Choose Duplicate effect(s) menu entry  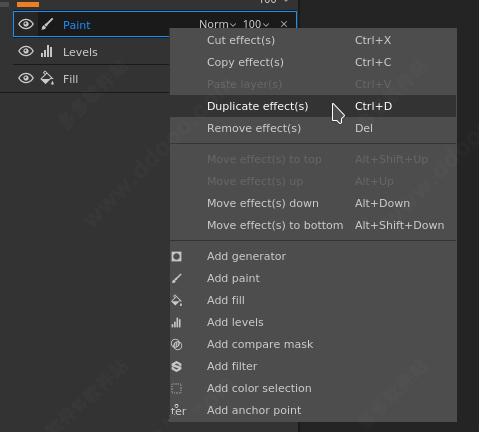[313, 106]
